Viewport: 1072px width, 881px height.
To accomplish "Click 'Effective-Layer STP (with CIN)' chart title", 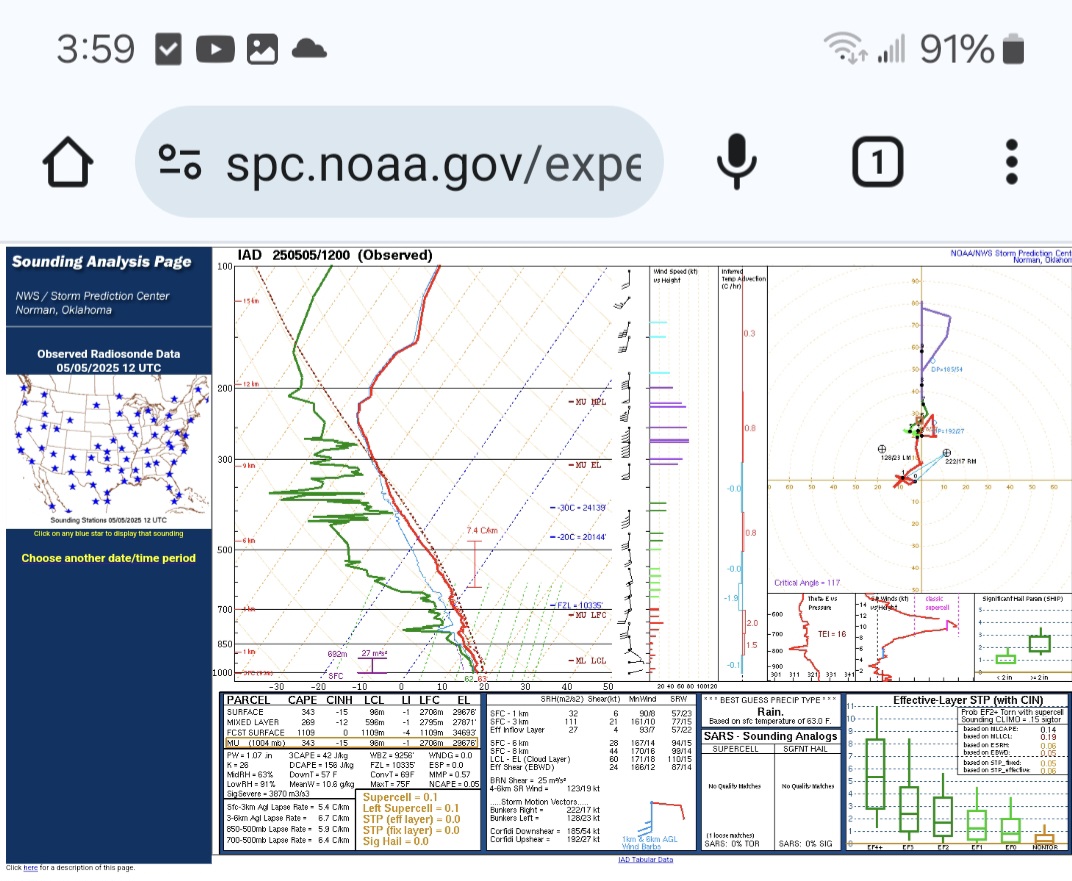I will tap(967, 700).
